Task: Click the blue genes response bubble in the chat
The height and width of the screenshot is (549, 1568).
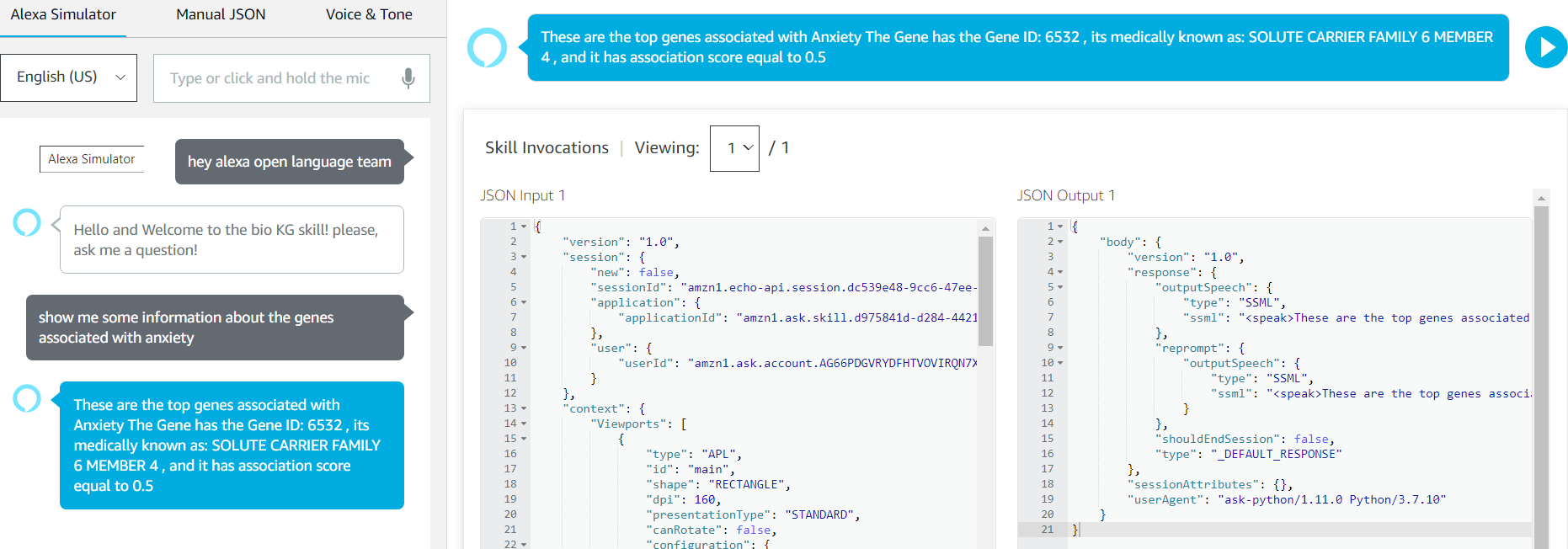Action: tap(232, 445)
